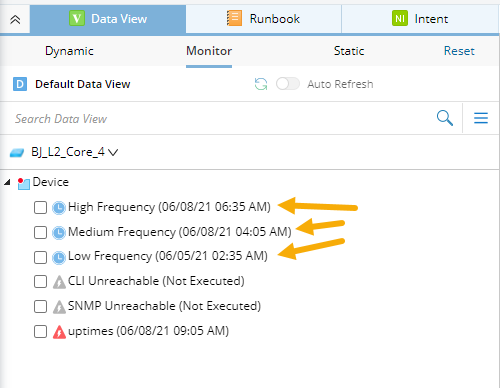Select the Dynamic sub-tab
The image size is (500, 388).
69,51
